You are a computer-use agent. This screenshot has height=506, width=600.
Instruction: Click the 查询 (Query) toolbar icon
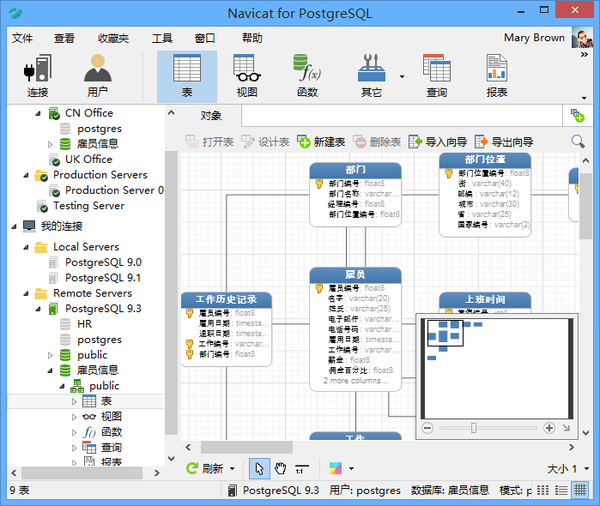436,76
